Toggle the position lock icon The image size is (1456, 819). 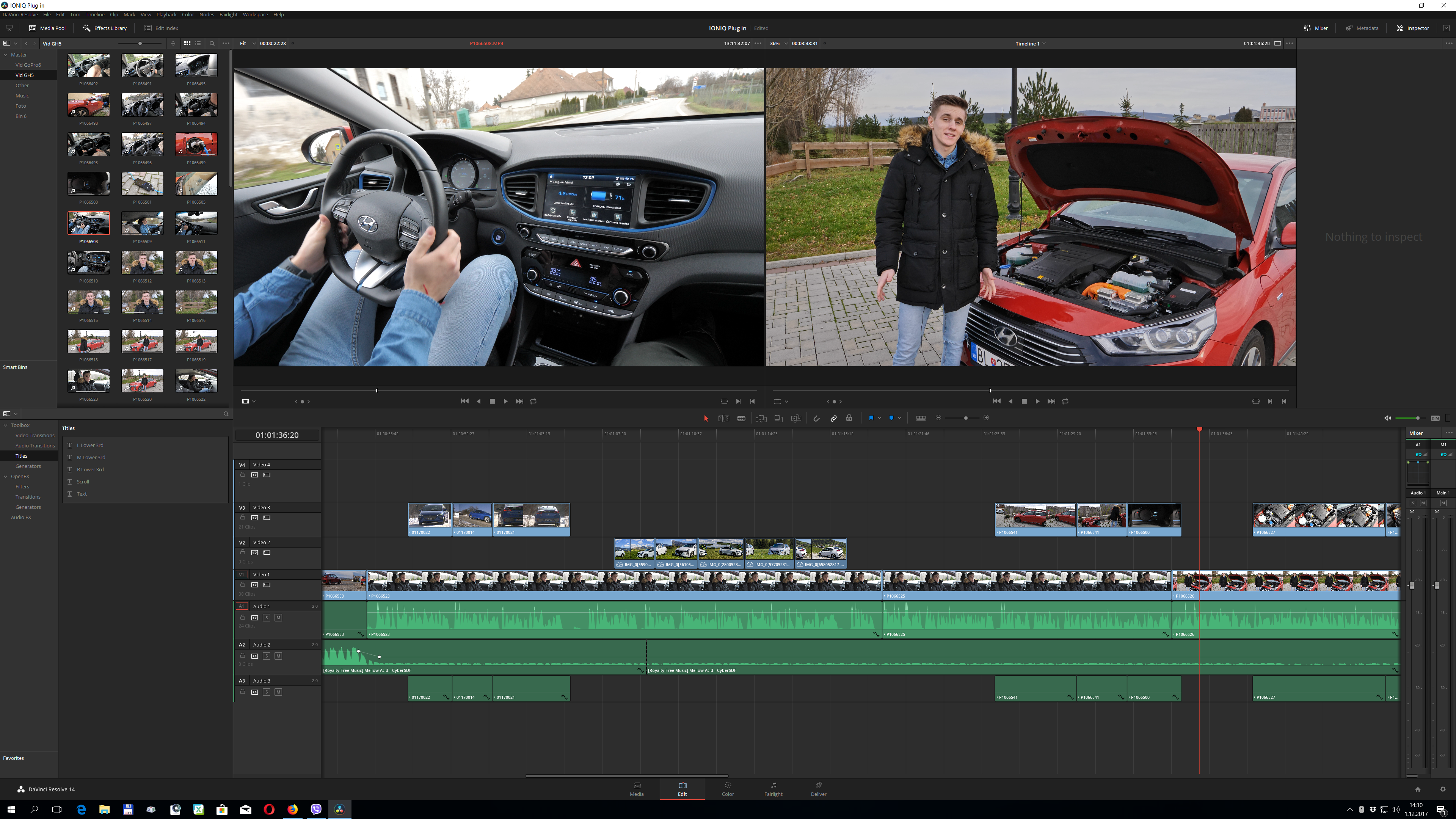849,418
